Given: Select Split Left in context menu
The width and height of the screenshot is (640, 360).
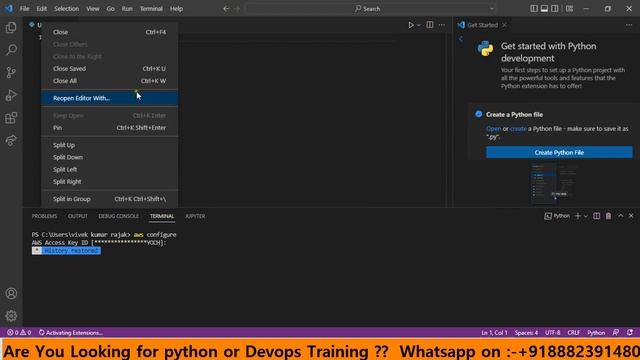Looking at the screenshot, I should pos(109,169).
